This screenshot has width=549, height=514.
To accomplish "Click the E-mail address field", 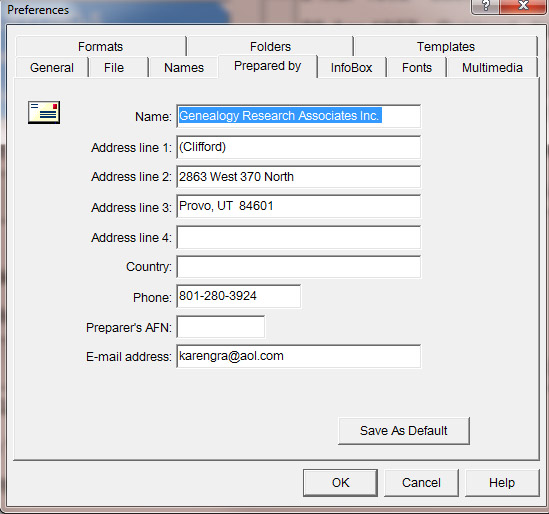I will coord(299,356).
